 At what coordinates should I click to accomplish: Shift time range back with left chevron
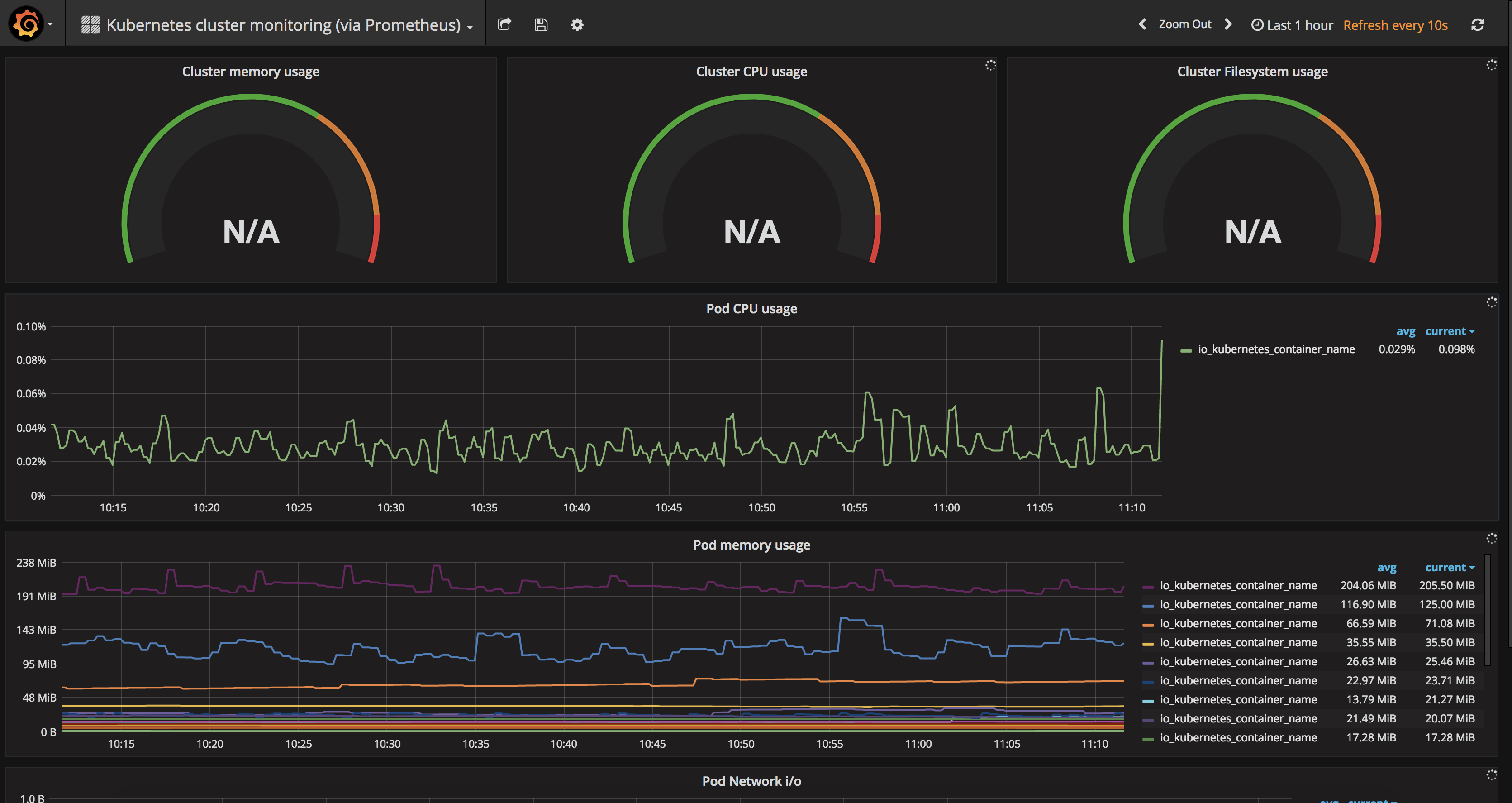coord(1142,24)
